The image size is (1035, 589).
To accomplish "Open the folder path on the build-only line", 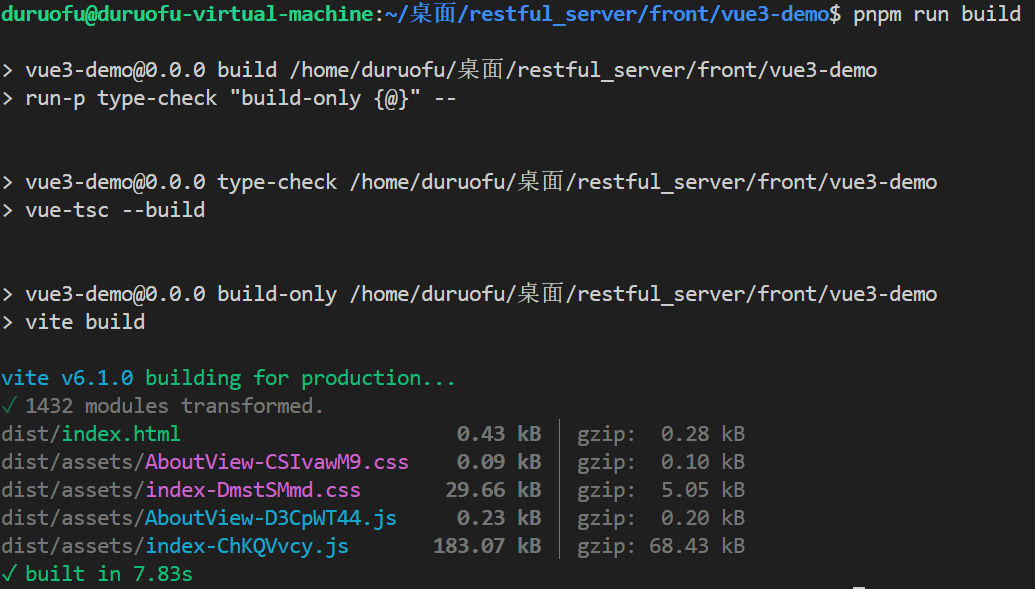I will point(643,294).
